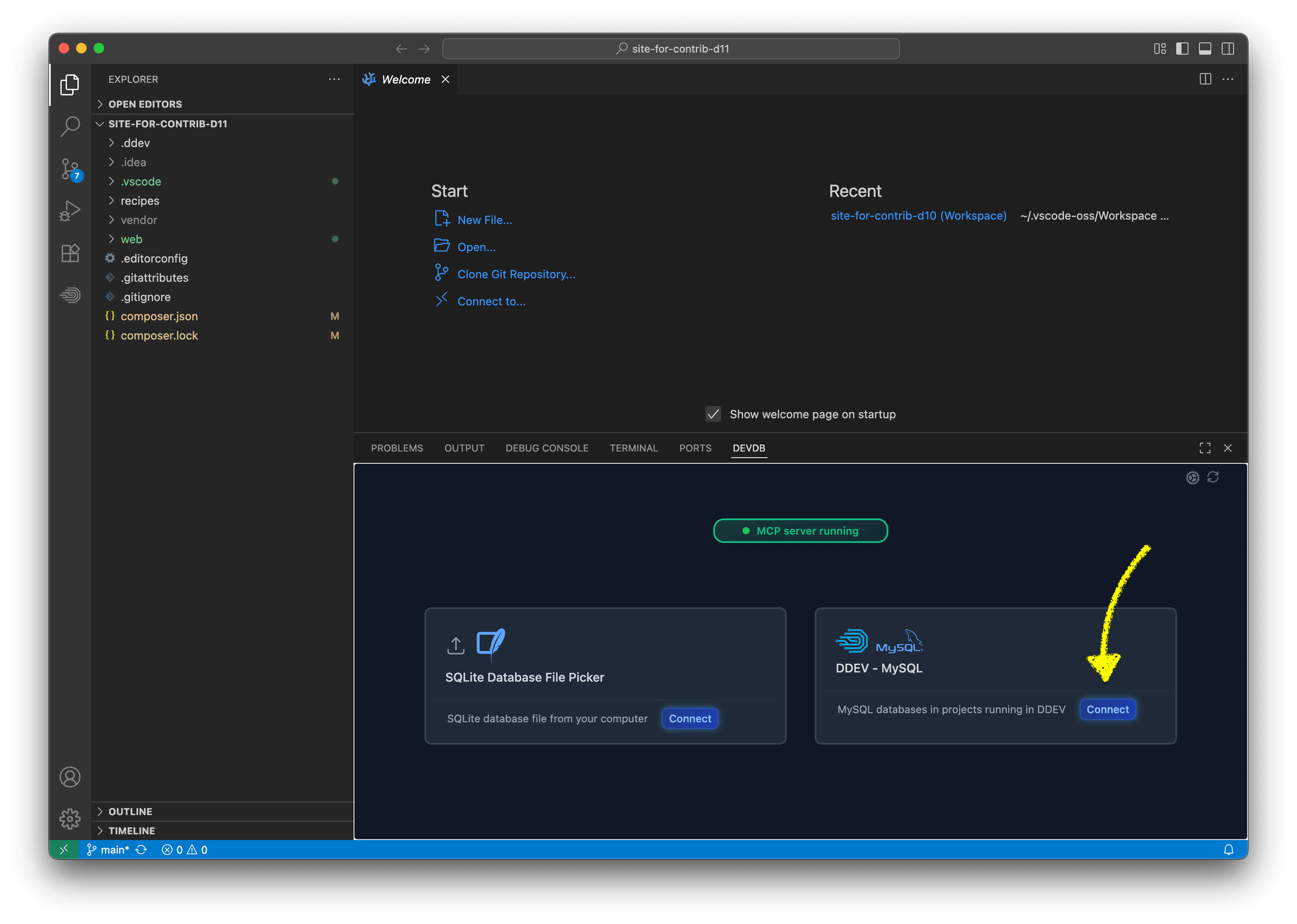1297x924 pixels.
Task: Toggle the bottom panel layout button
Action: point(1205,49)
